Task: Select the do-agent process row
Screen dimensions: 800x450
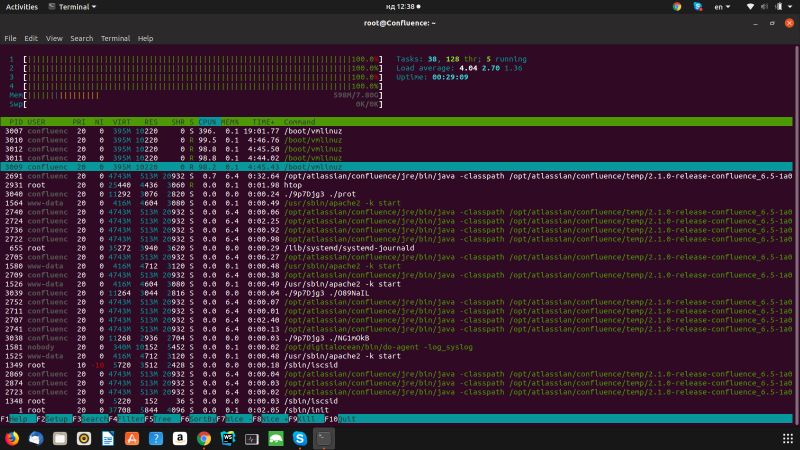Action: click(x=396, y=347)
